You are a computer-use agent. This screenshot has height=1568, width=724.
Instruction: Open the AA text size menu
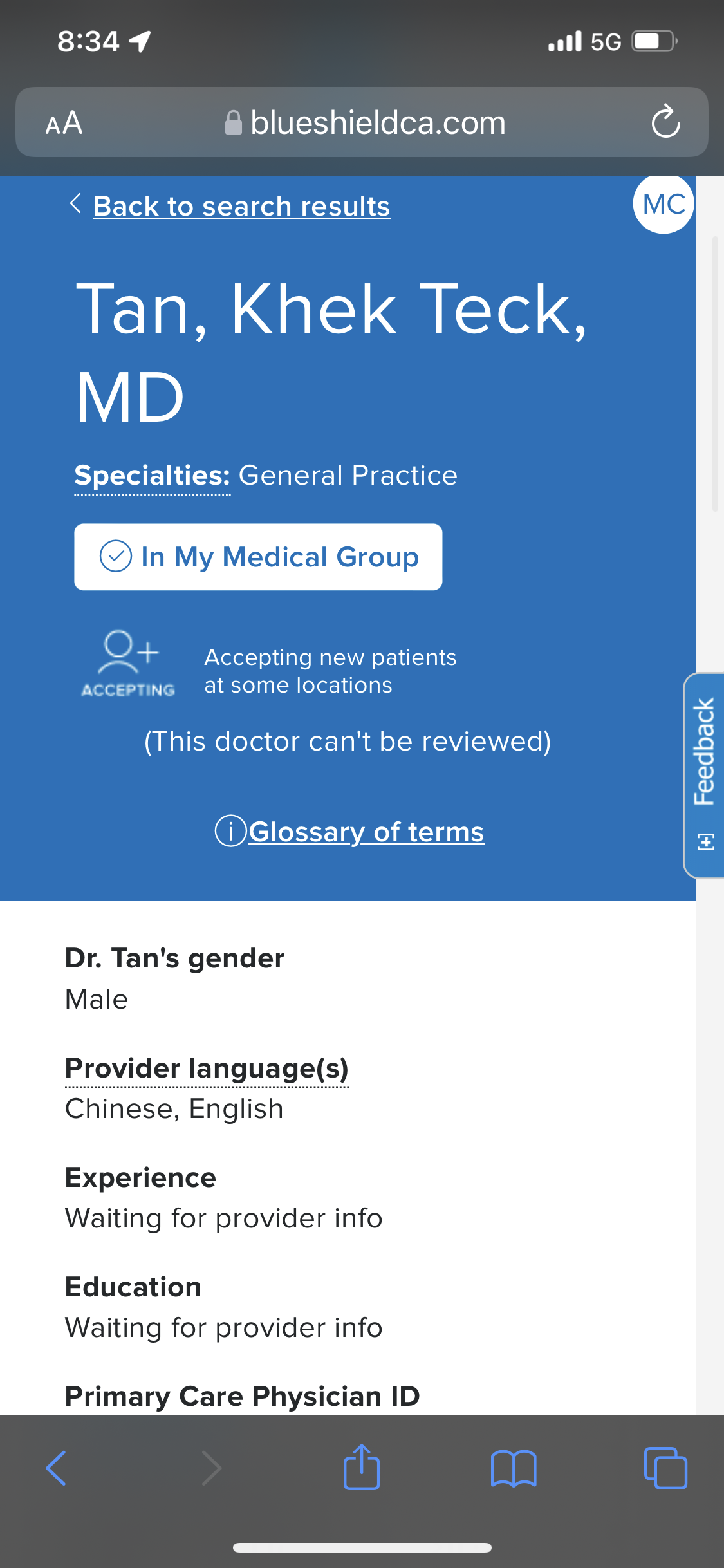coord(64,122)
